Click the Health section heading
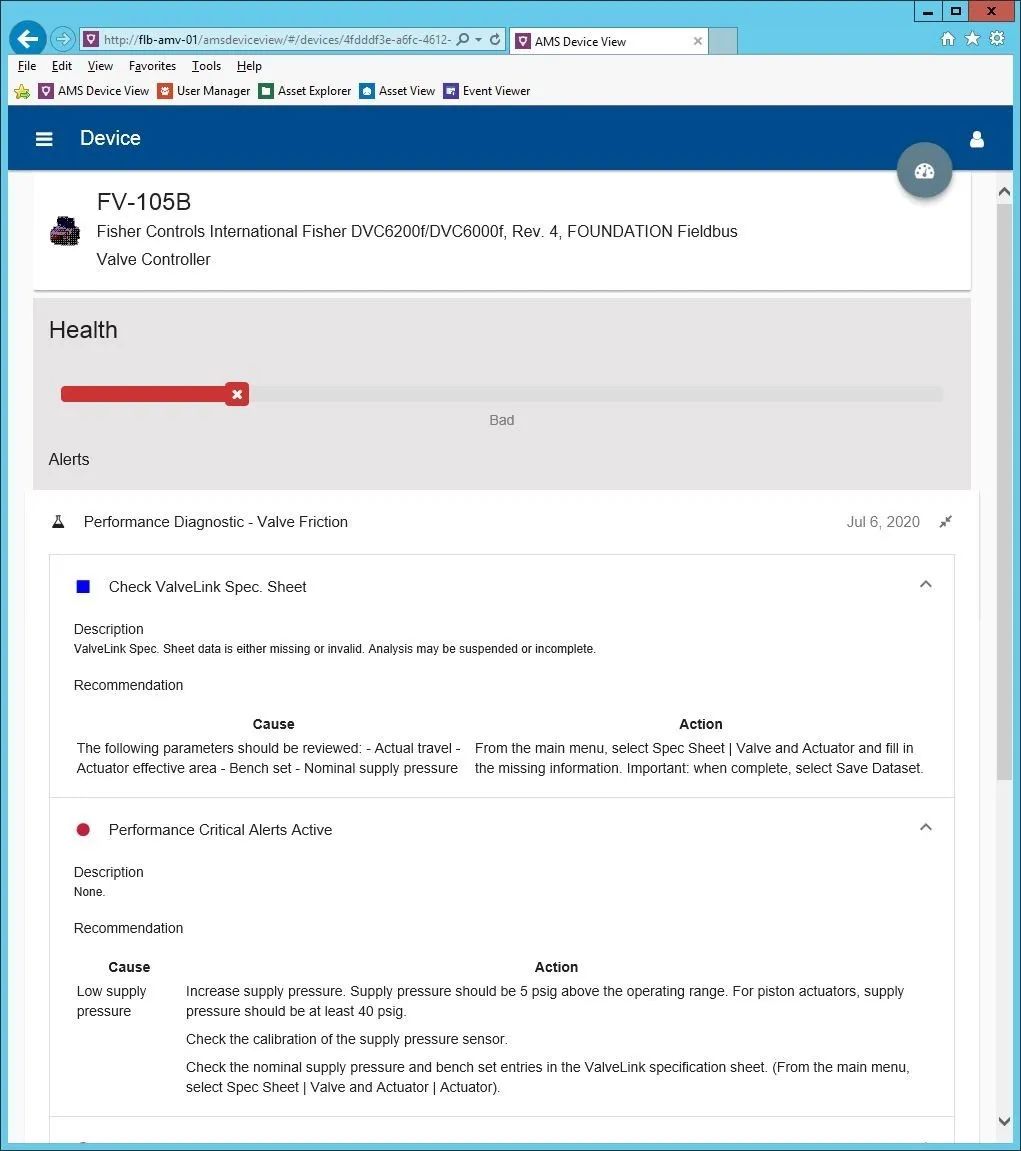This screenshot has width=1021, height=1151. tap(83, 330)
